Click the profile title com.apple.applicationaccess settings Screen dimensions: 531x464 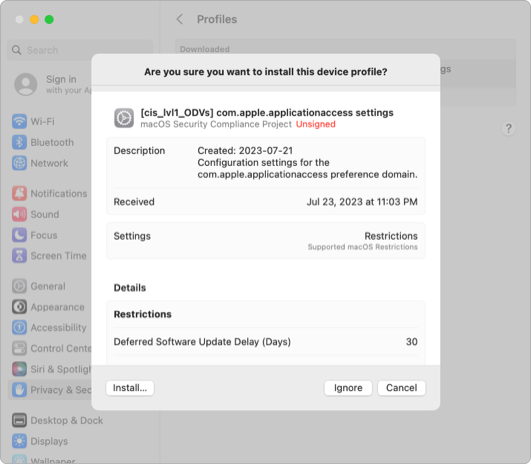tap(267, 112)
